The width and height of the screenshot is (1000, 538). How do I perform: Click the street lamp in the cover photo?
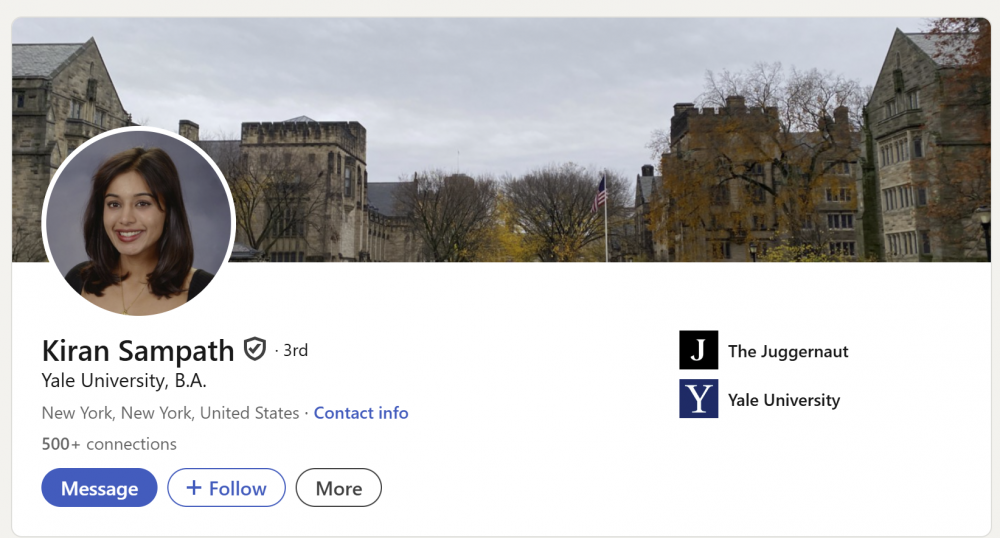tap(984, 222)
